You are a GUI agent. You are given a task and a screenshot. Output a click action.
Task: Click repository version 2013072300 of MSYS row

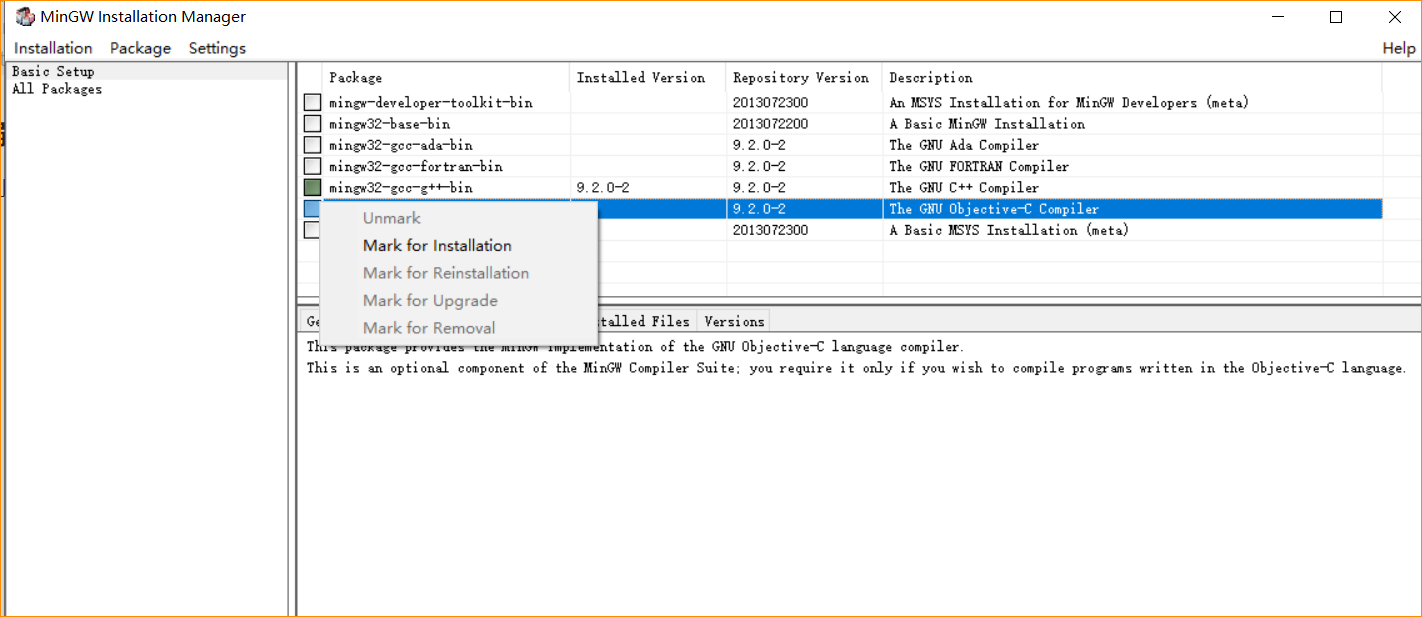pyautogui.click(x=771, y=230)
